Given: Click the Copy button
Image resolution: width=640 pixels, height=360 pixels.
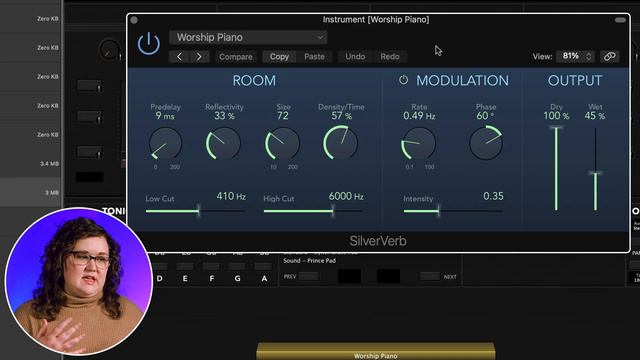Looking at the screenshot, I should point(279,57).
